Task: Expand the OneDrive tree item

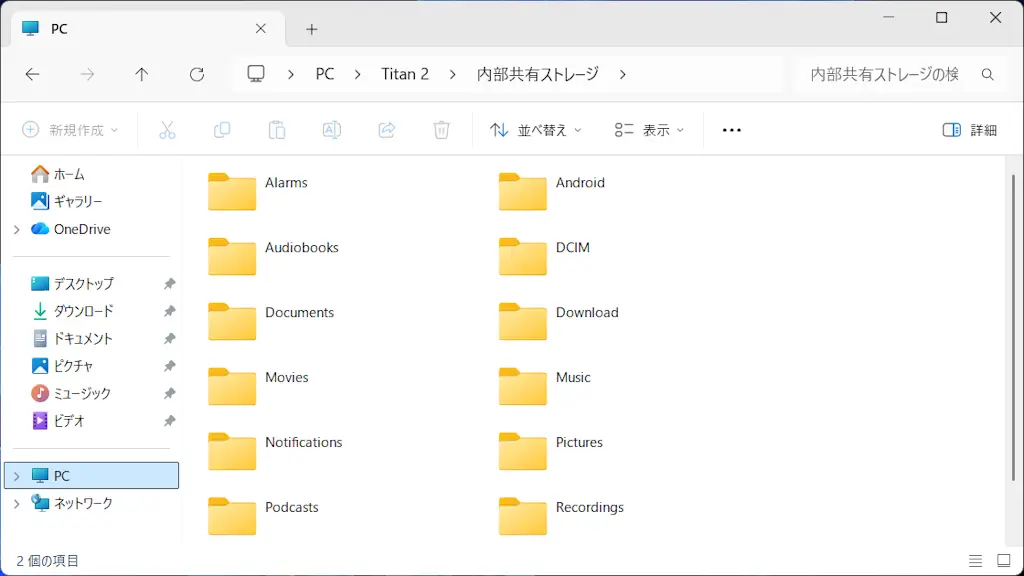Action: (17, 229)
